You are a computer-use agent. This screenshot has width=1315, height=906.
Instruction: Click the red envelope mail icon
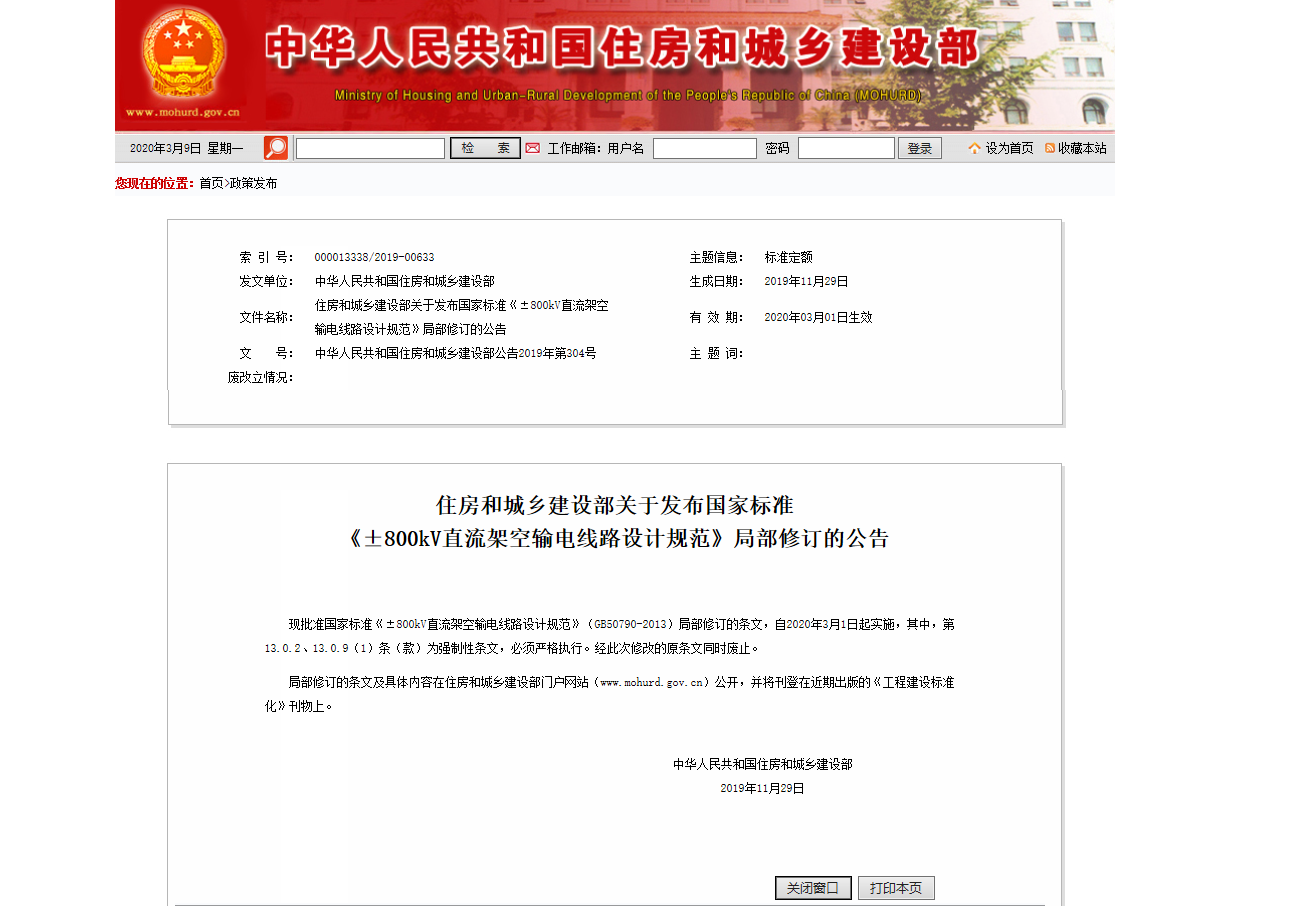tap(533, 148)
